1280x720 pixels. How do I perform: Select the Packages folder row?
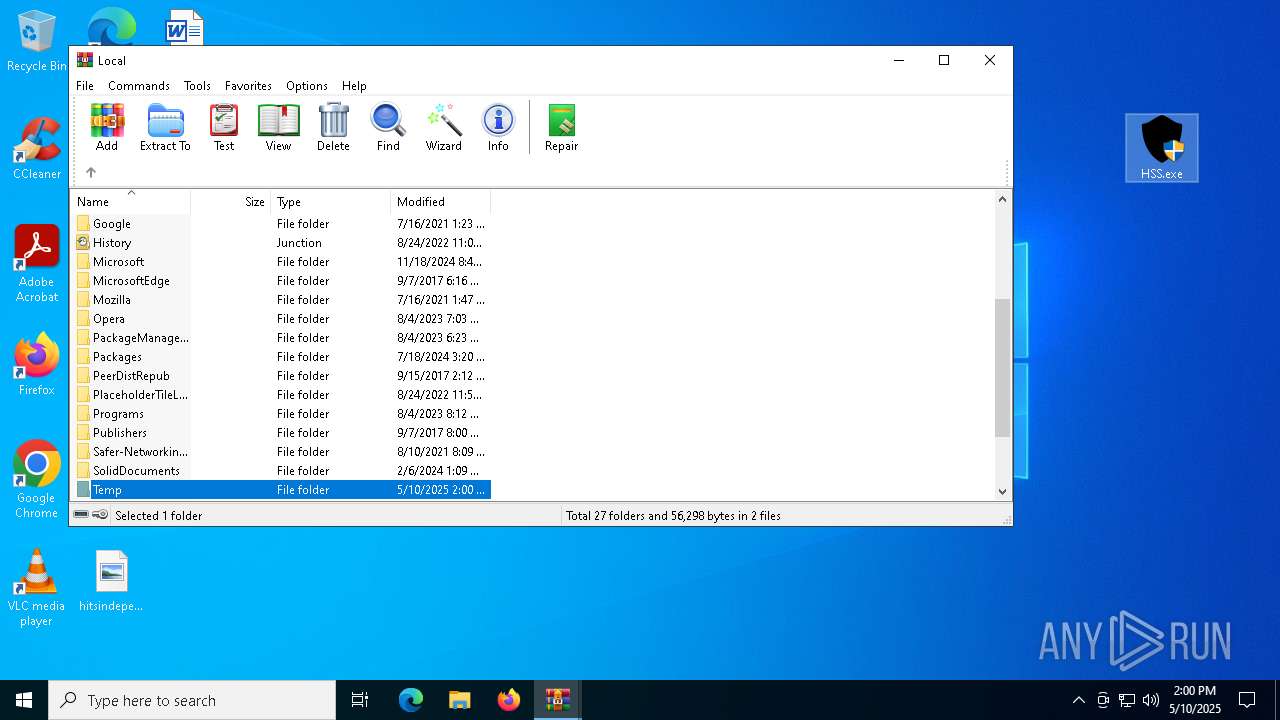[281, 357]
